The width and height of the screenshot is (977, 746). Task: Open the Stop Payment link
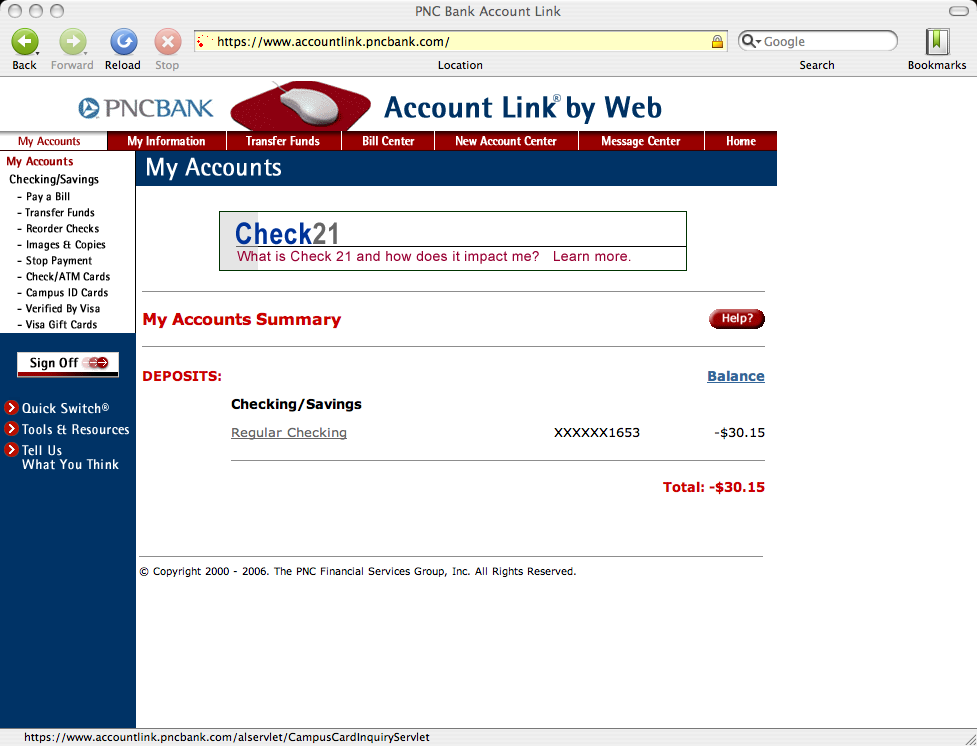pos(59,261)
